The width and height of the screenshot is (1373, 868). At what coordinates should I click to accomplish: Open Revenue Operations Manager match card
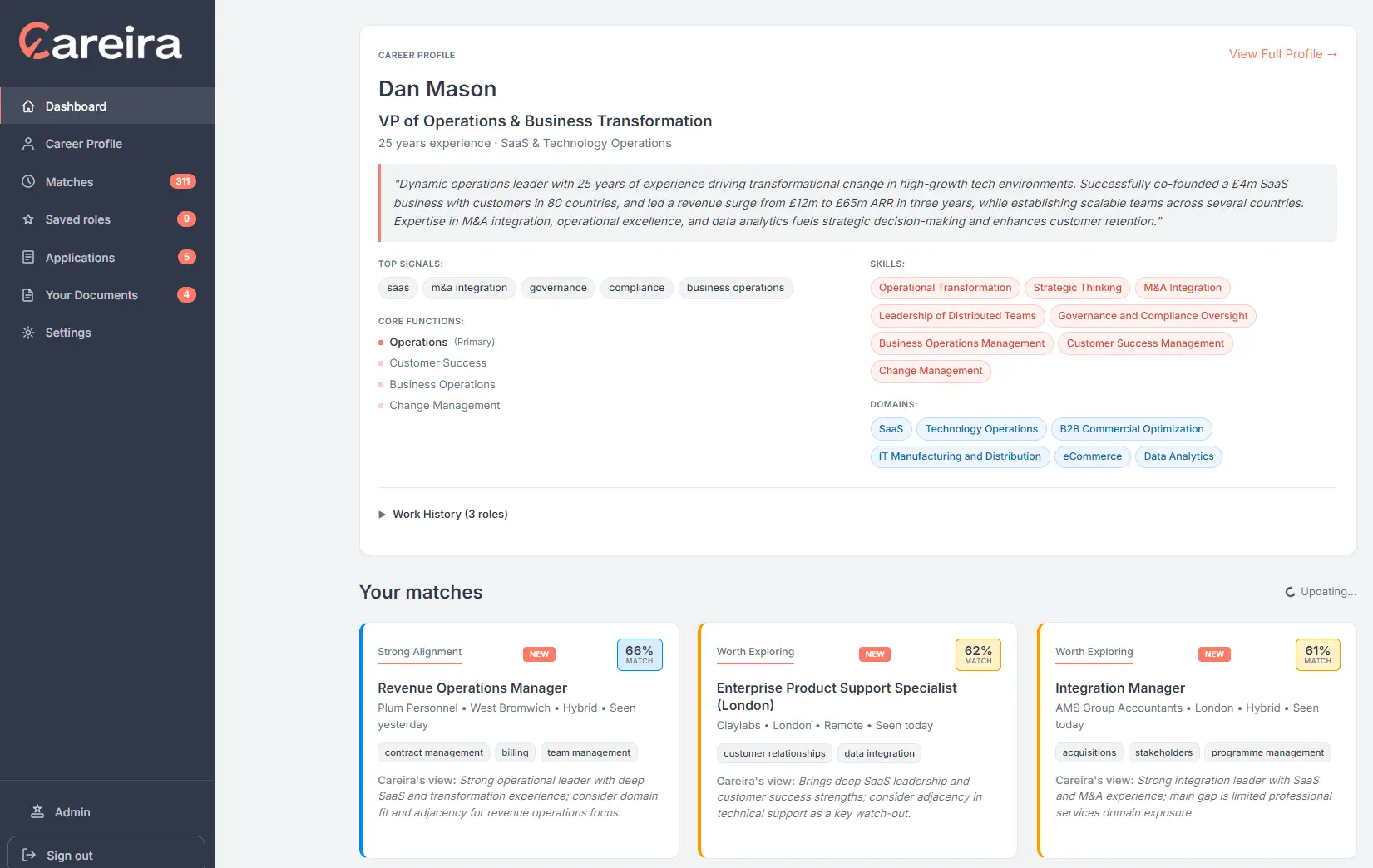[x=519, y=740]
